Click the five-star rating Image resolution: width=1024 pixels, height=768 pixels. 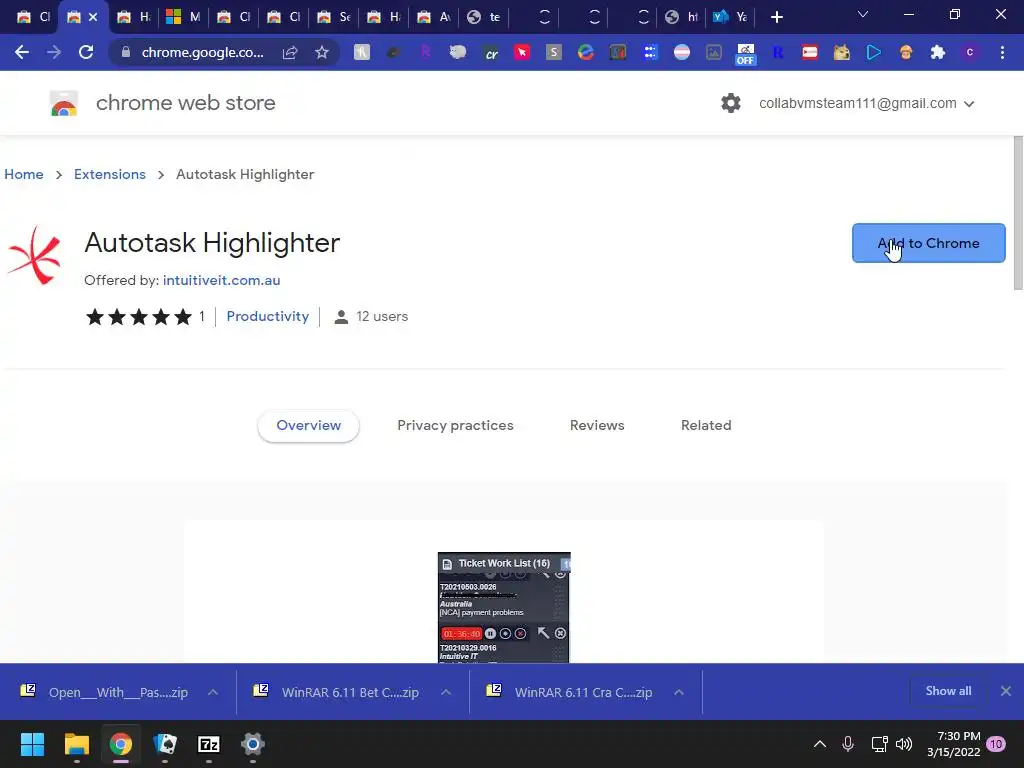pos(138,317)
